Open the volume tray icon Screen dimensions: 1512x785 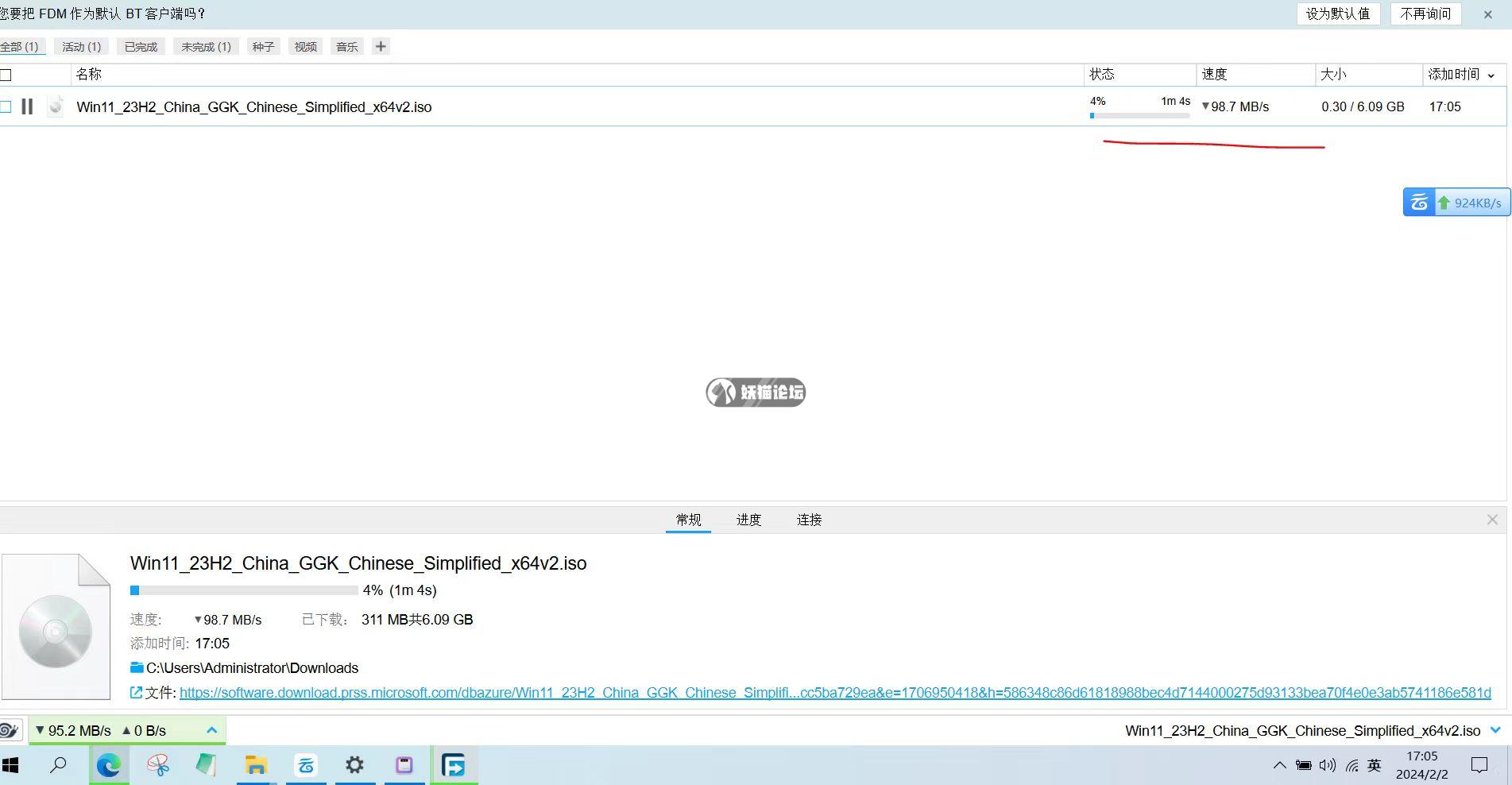[x=1328, y=765]
